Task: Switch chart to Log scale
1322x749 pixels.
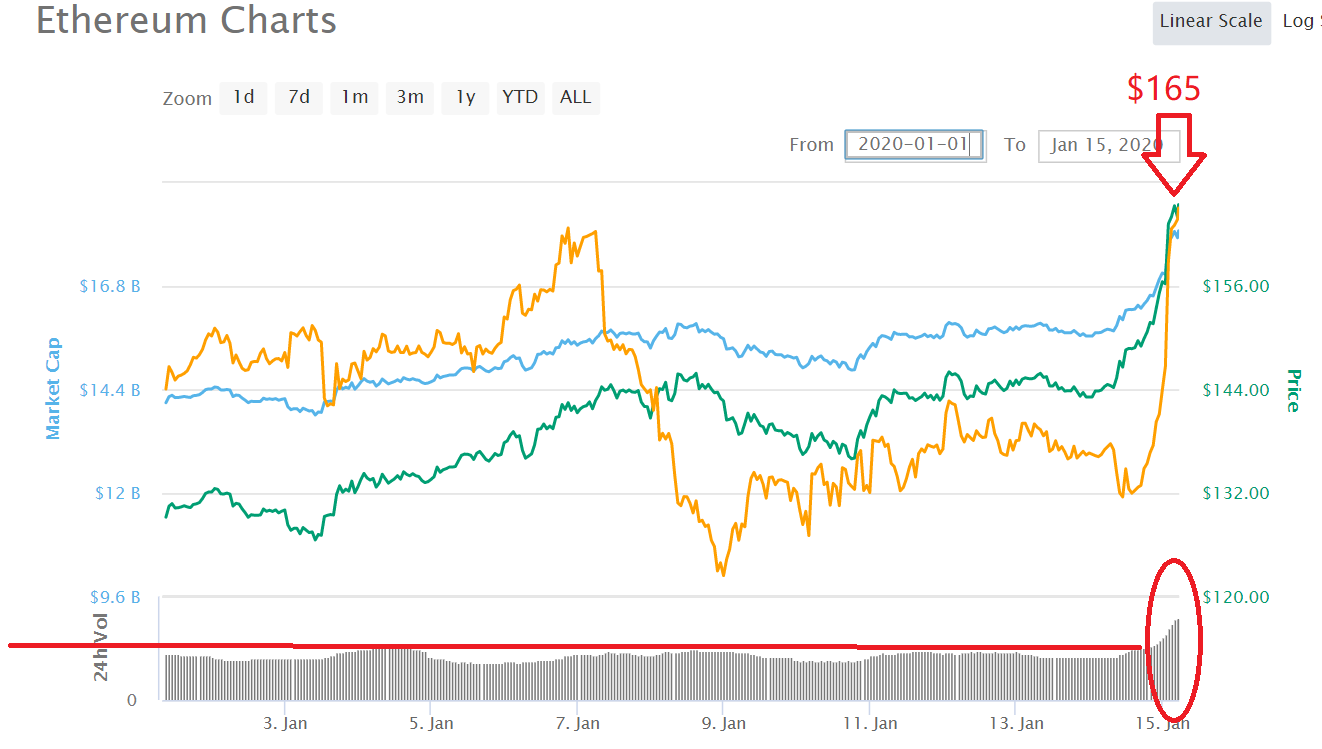Action: (1302, 22)
